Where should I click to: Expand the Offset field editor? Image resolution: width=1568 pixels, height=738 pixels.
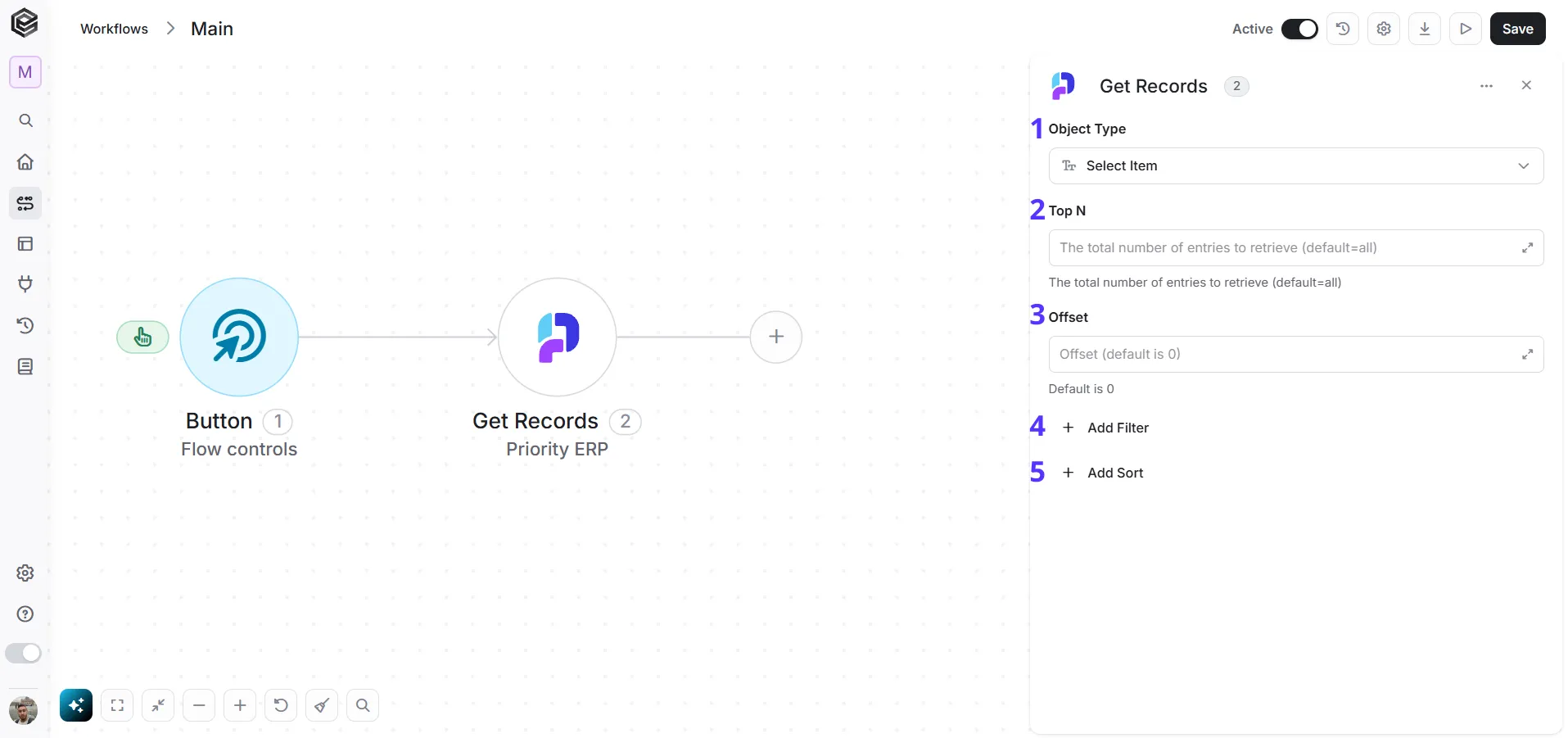pyautogui.click(x=1527, y=354)
